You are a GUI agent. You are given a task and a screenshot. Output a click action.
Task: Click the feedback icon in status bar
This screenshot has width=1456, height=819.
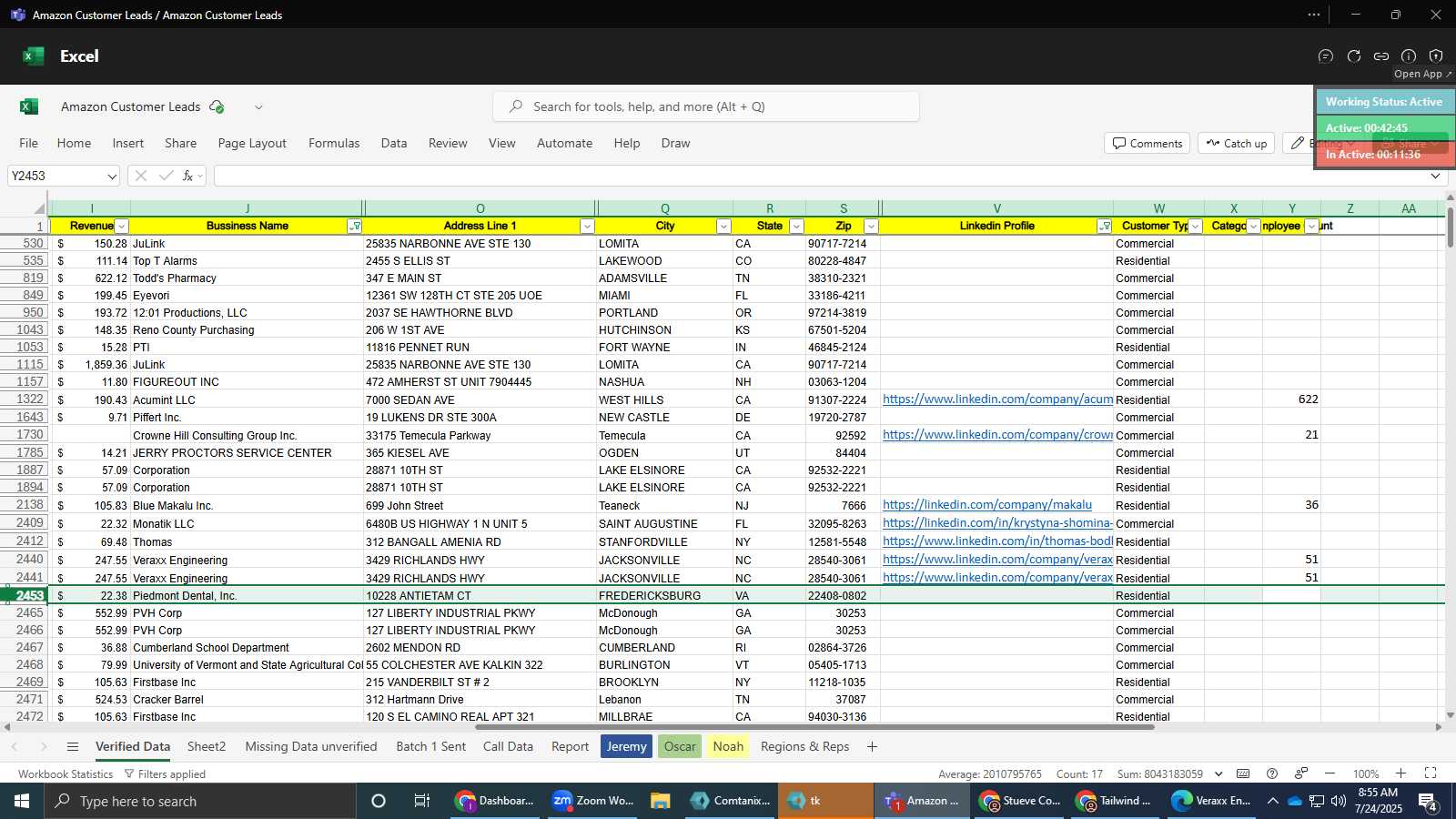pos(1301,773)
